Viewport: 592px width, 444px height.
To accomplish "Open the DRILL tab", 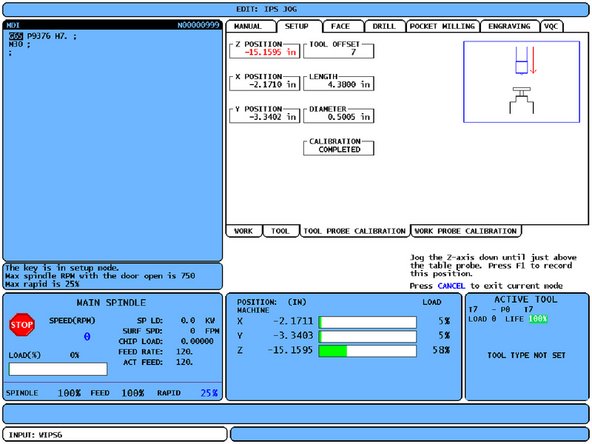I will 384,26.
